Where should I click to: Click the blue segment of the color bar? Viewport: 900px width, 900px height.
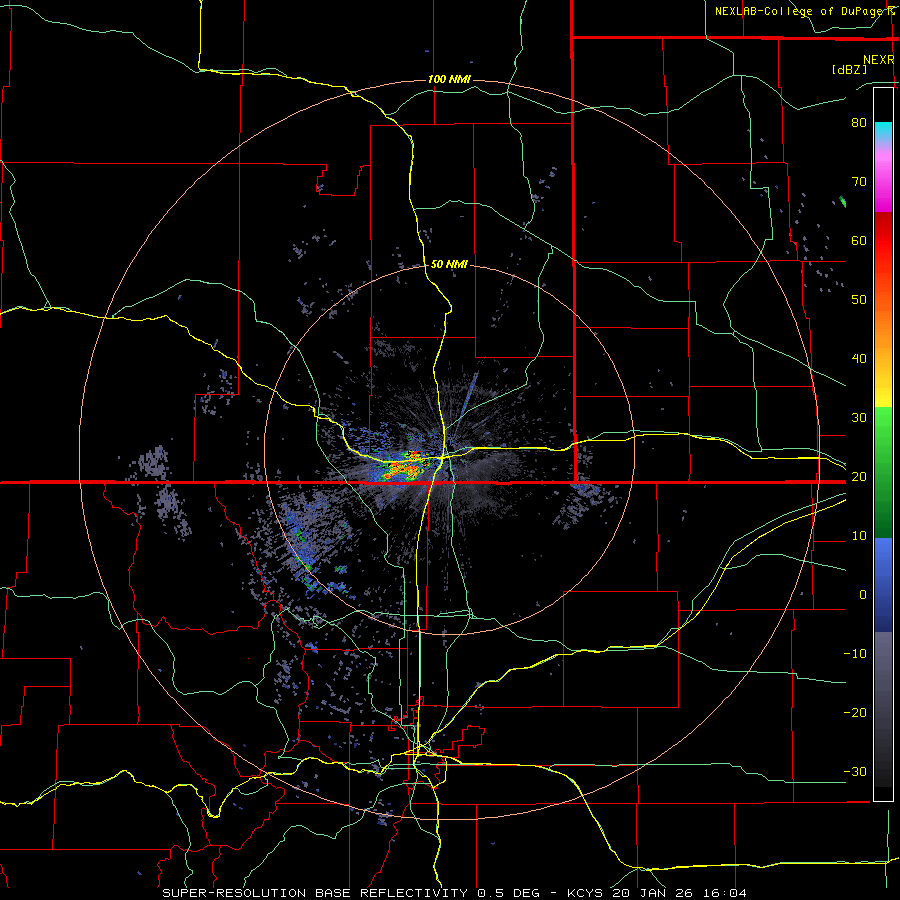[x=883, y=585]
